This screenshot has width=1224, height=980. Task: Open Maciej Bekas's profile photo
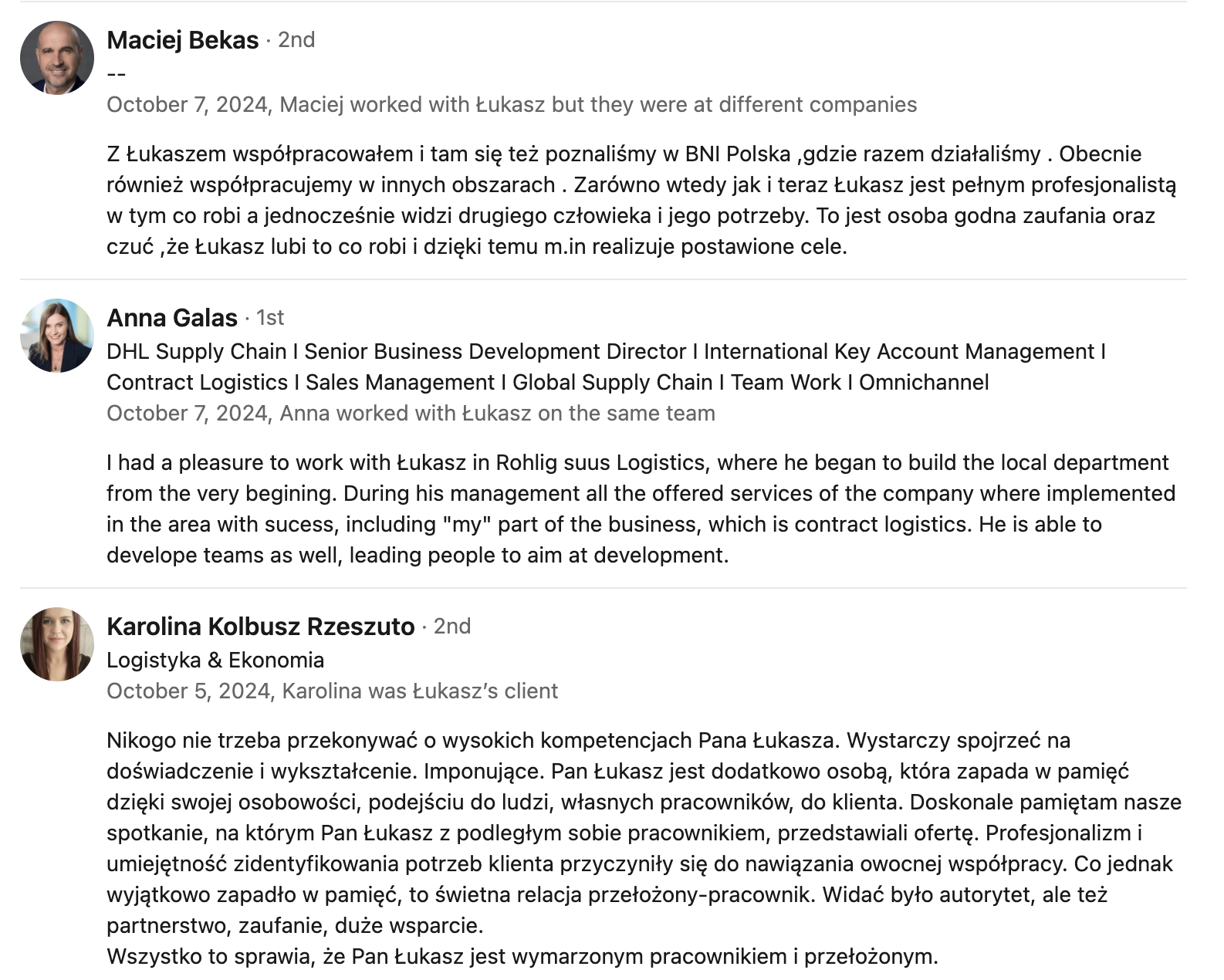[x=57, y=58]
